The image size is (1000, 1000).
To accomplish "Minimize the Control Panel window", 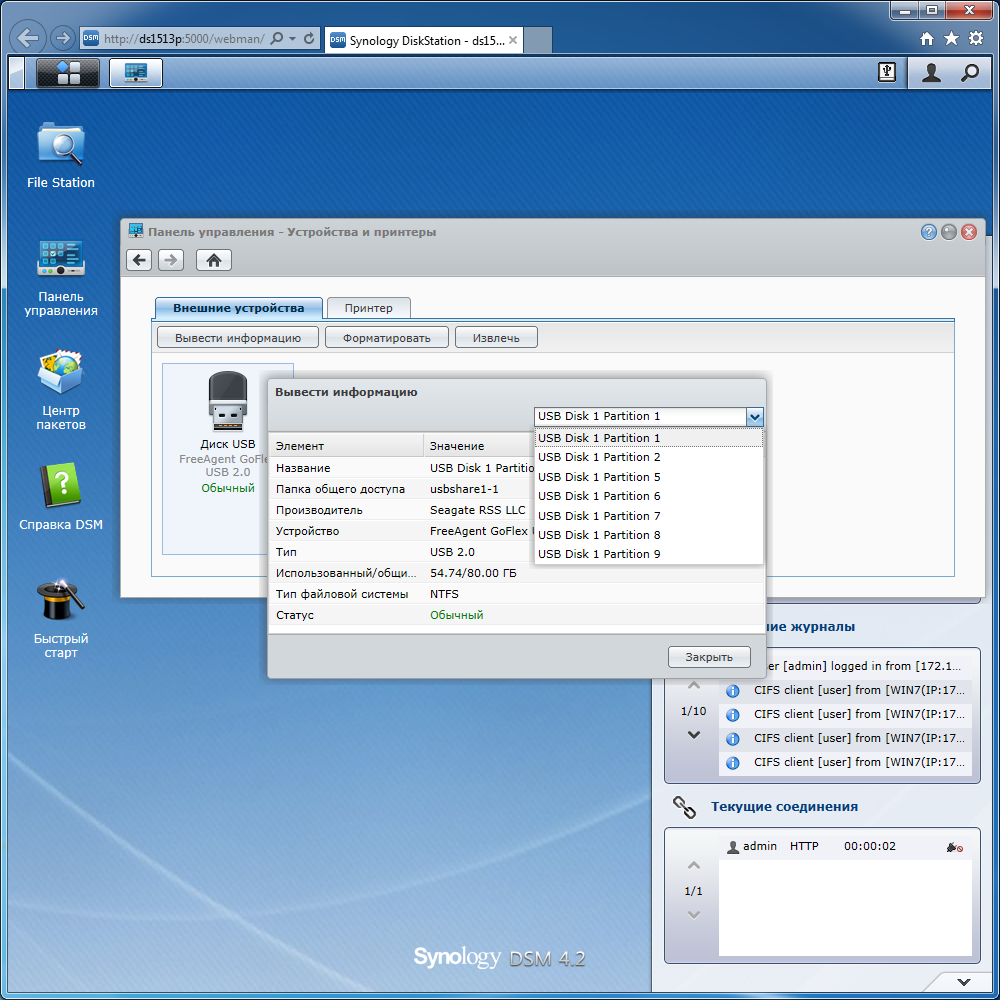I will click(949, 232).
